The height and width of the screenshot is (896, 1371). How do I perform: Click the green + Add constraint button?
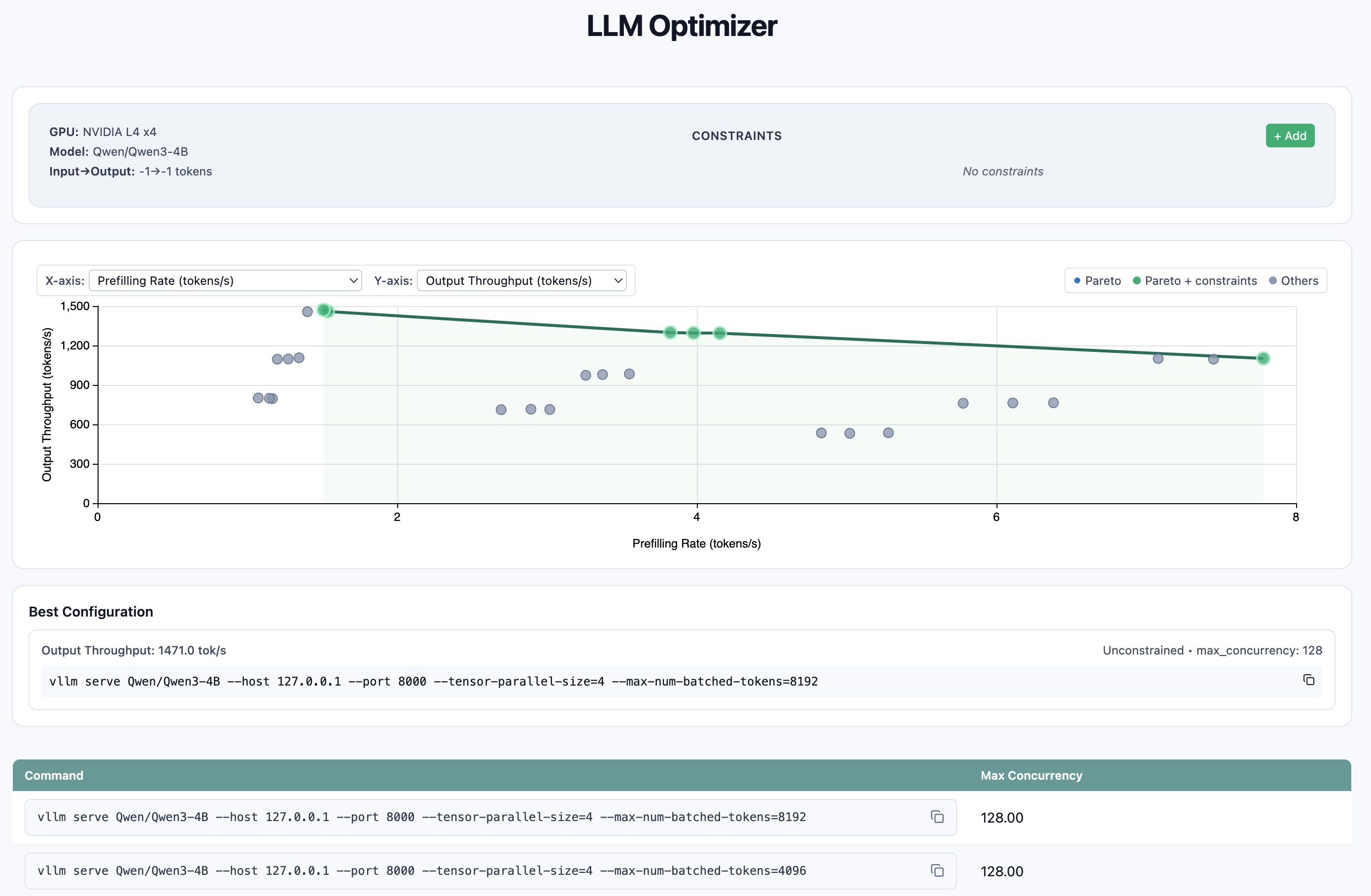click(x=1289, y=136)
